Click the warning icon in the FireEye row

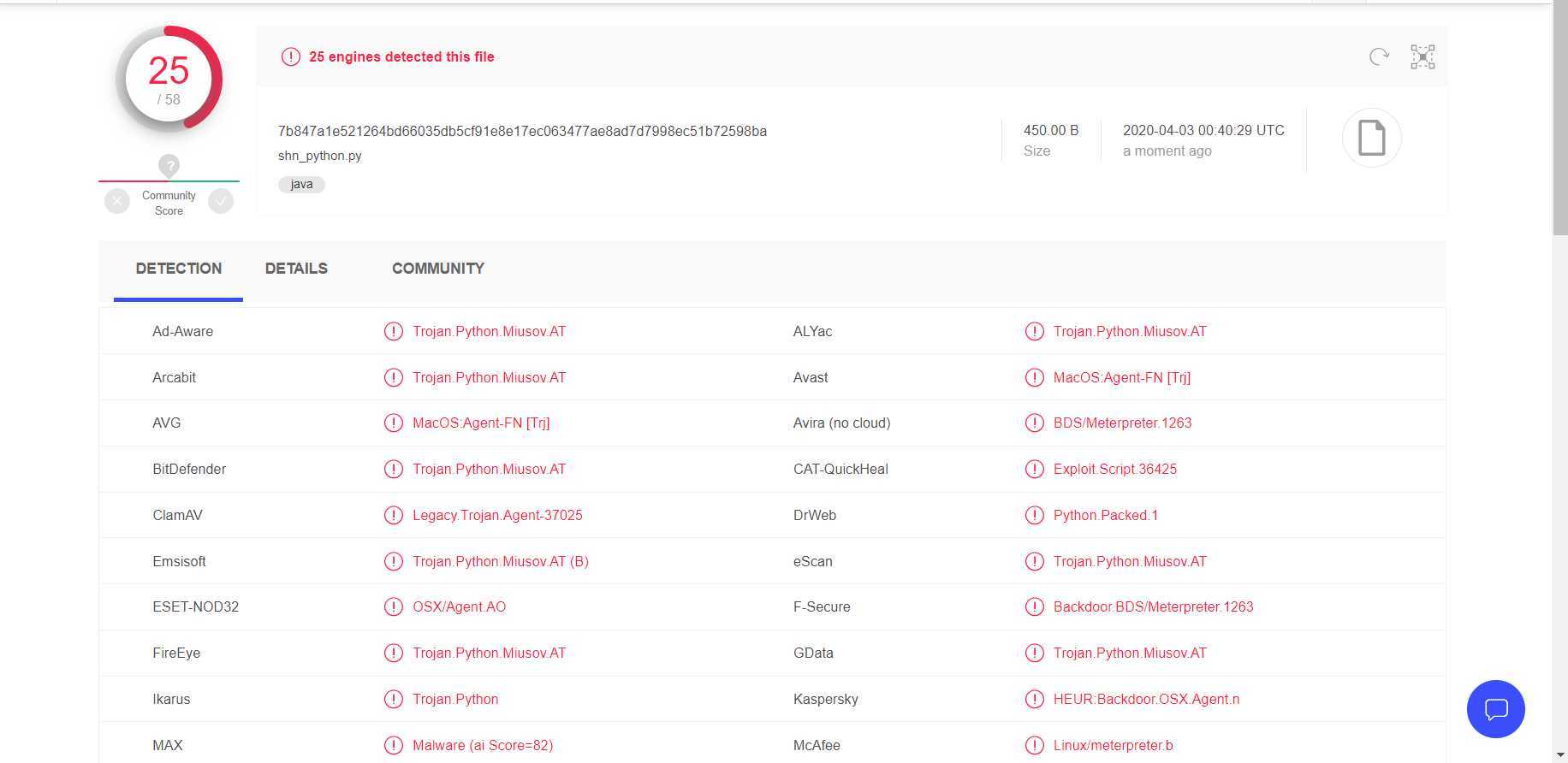[393, 653]
